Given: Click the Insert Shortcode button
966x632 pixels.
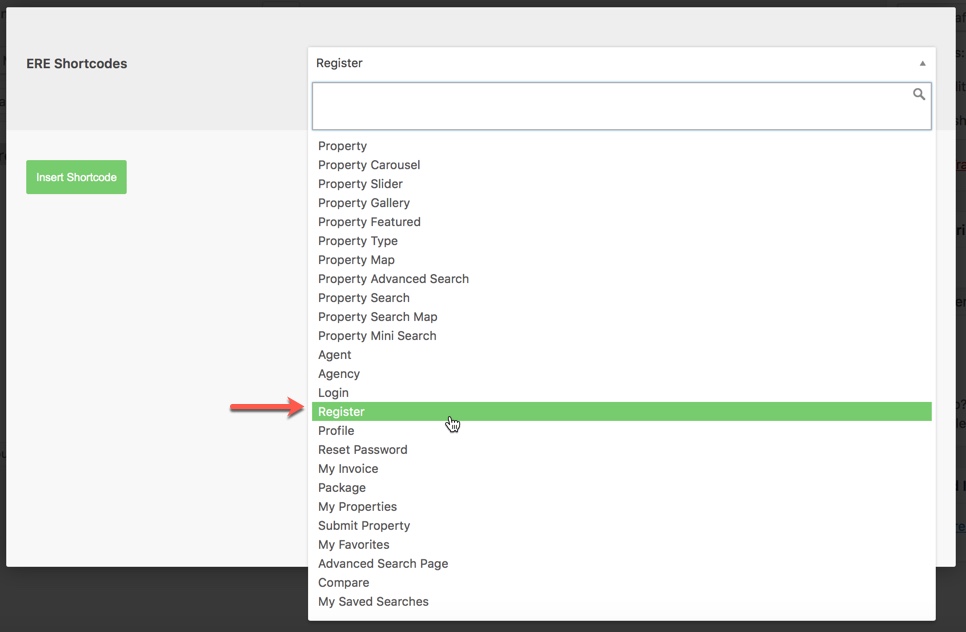Looking at the screenshot, I should pyautogui.click(x=76, y=177).
